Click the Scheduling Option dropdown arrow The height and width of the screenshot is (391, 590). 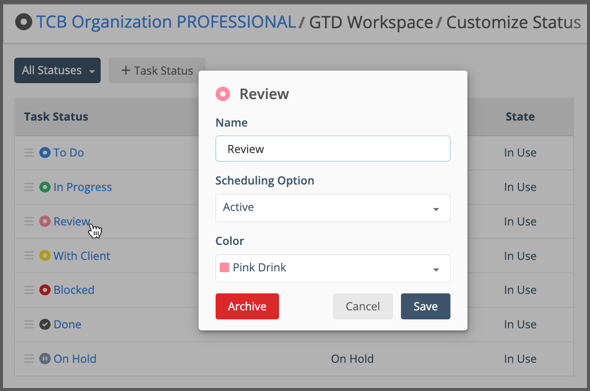pos(436,209)
